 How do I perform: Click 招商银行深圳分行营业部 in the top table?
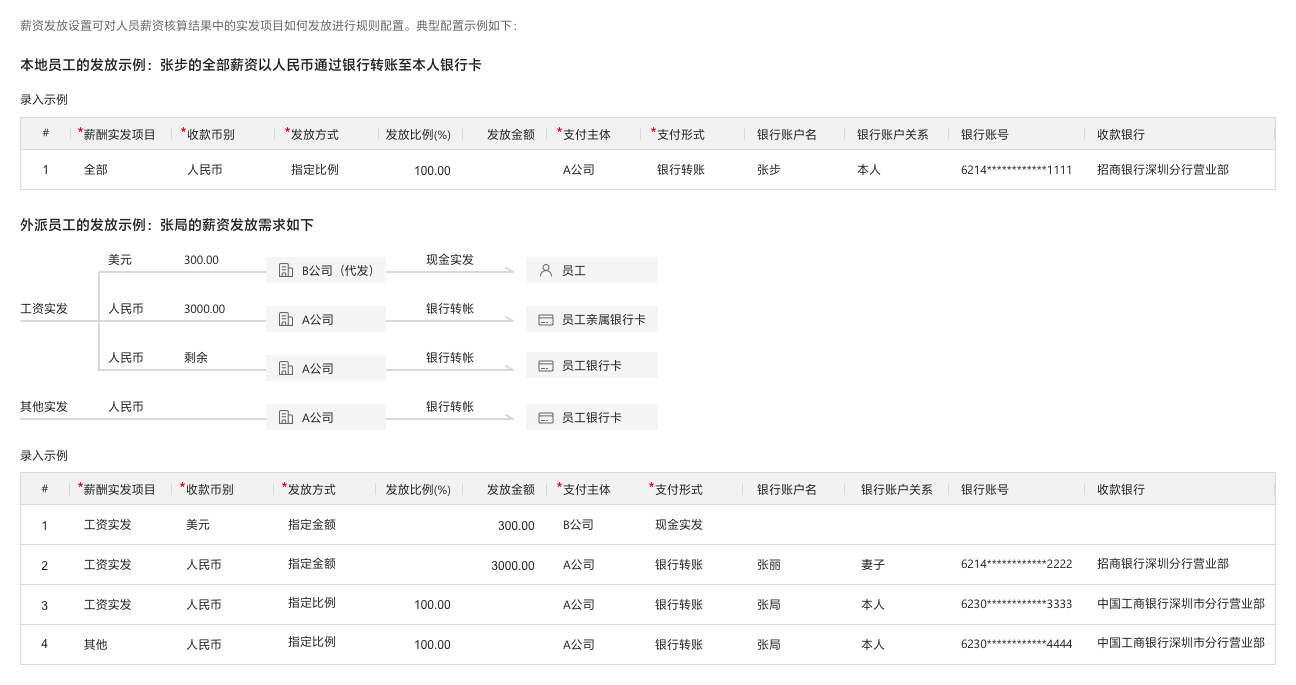point(1162,170)
